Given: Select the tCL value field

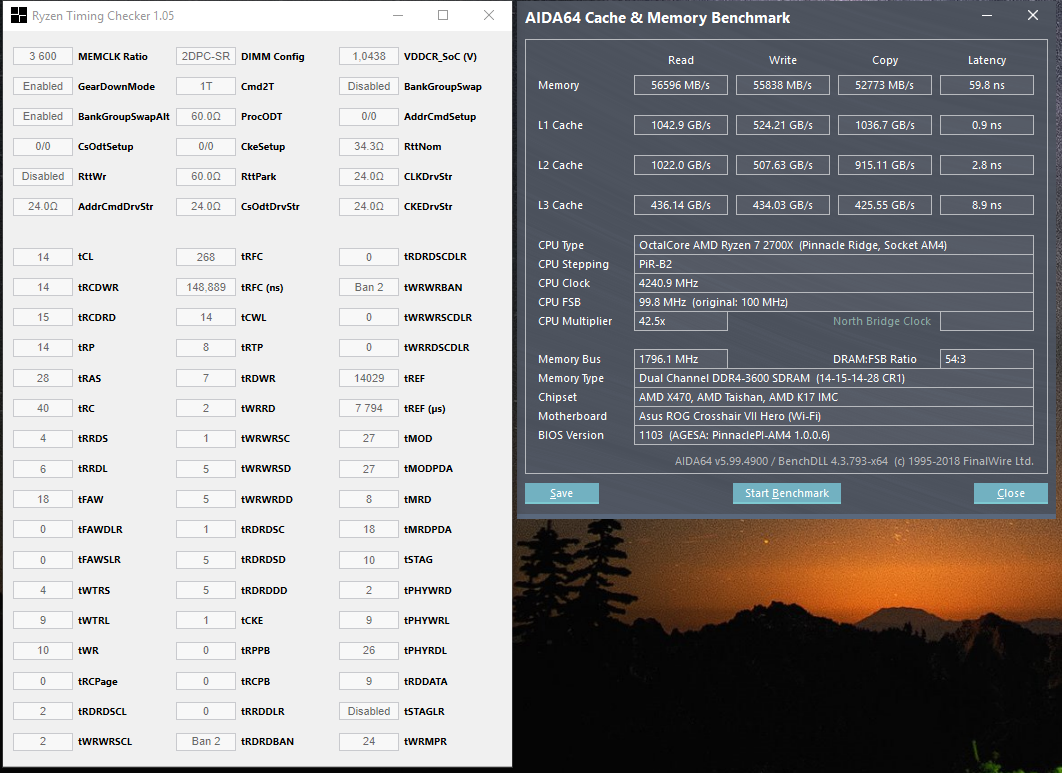Looking at the screenshot, I should 43,257.
